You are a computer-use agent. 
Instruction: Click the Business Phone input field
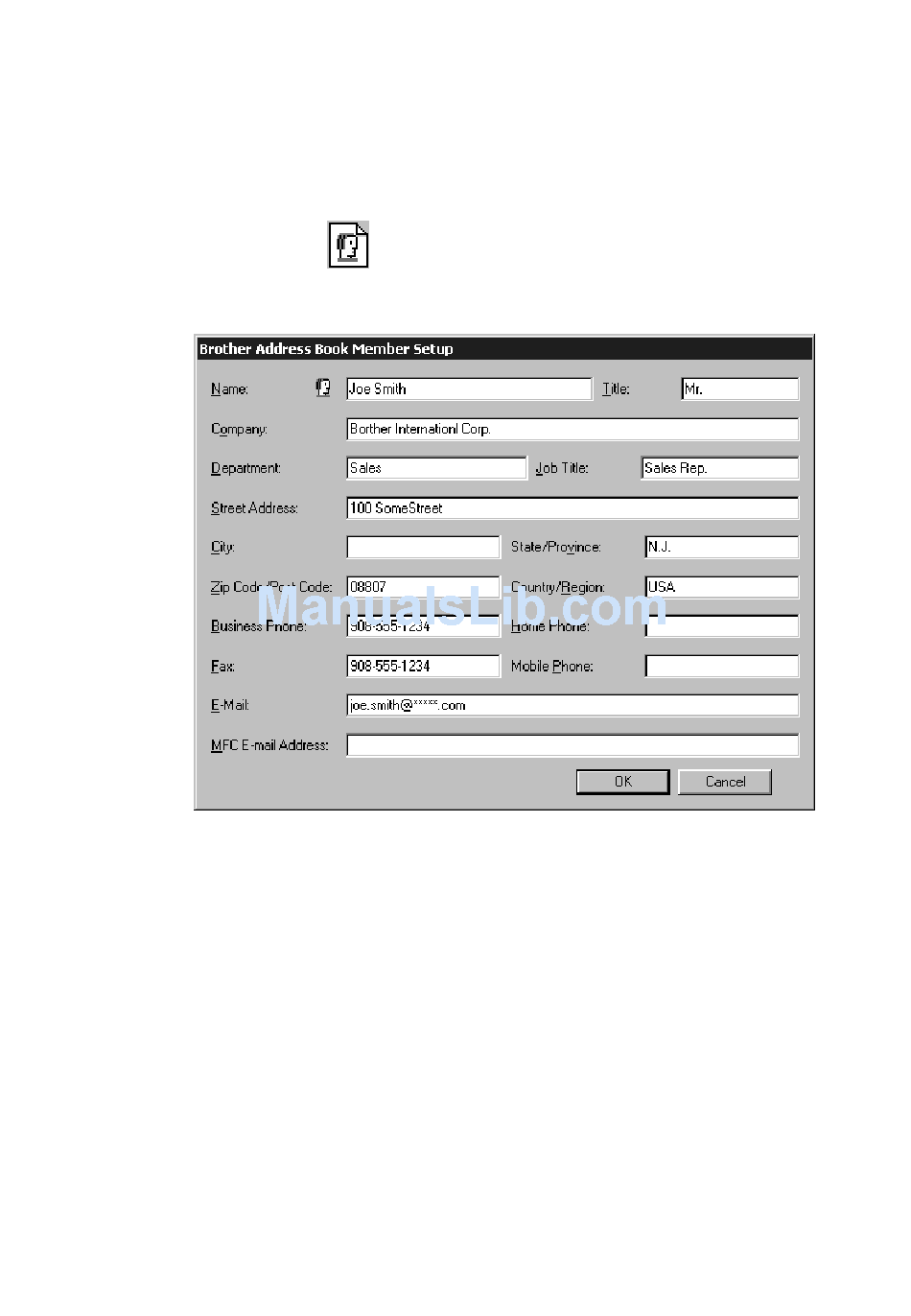423,626
